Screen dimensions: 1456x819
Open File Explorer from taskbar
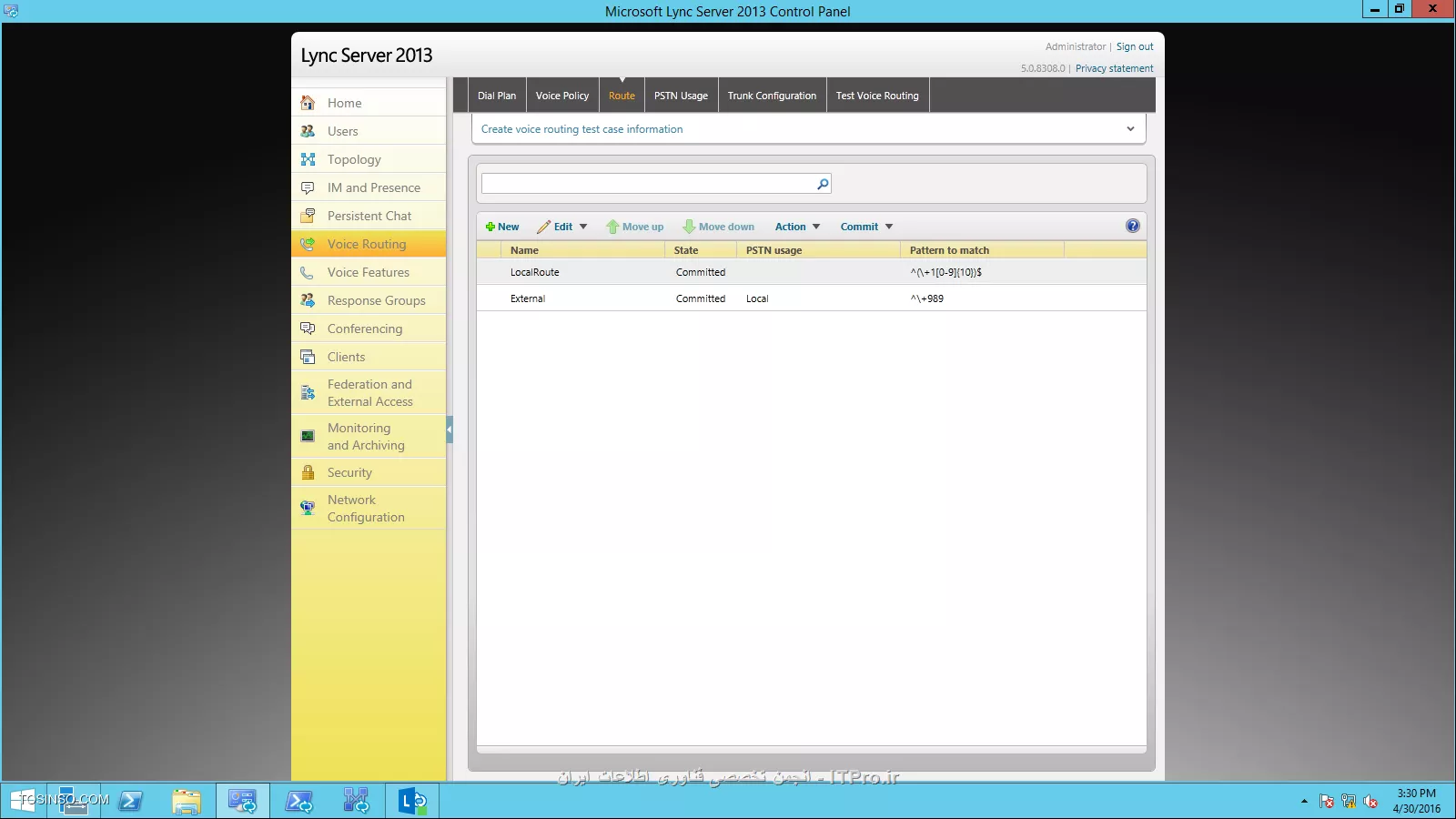(x=187, y=801)
